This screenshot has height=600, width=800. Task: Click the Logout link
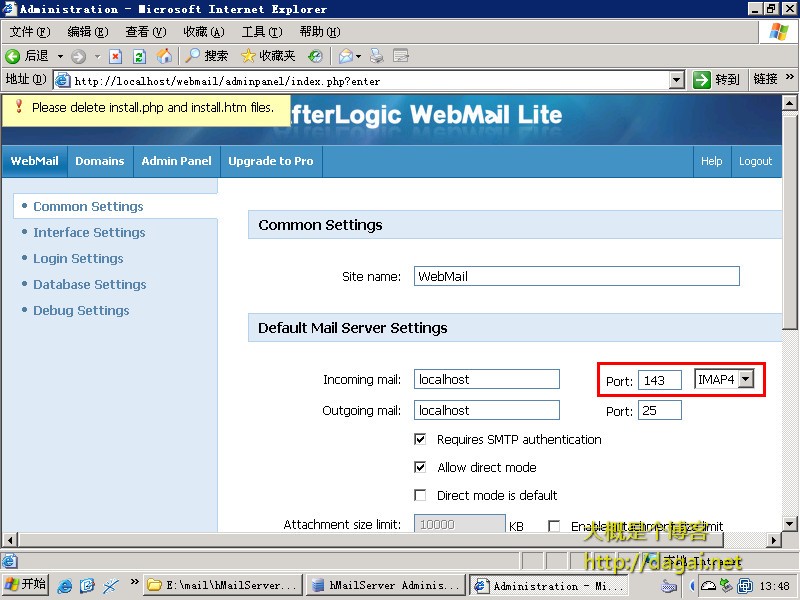pyautogui.click(x=756, y=161)
